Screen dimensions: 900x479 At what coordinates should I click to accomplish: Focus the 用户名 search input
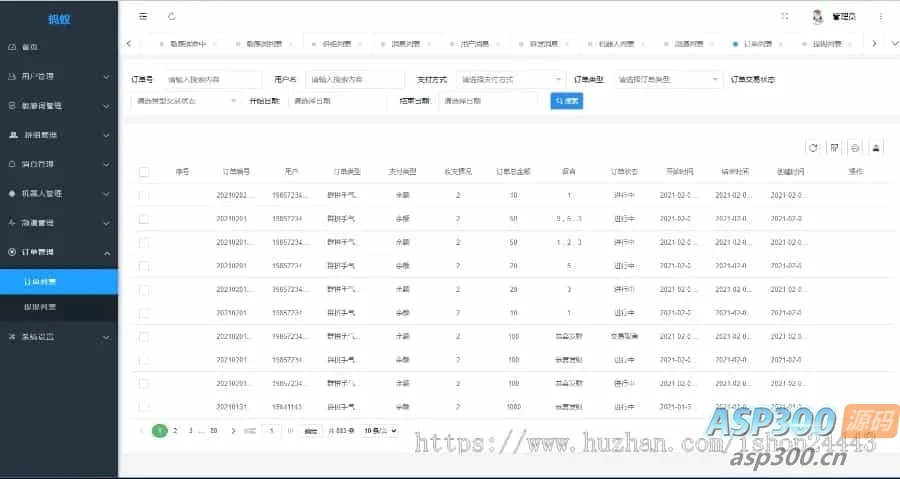[355, 80]
